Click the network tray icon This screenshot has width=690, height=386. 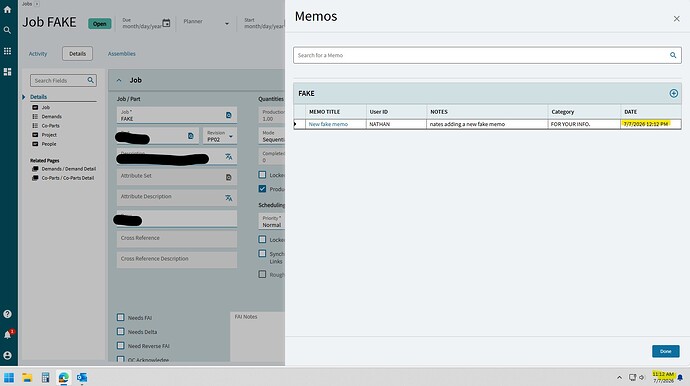tap(632, 378)
